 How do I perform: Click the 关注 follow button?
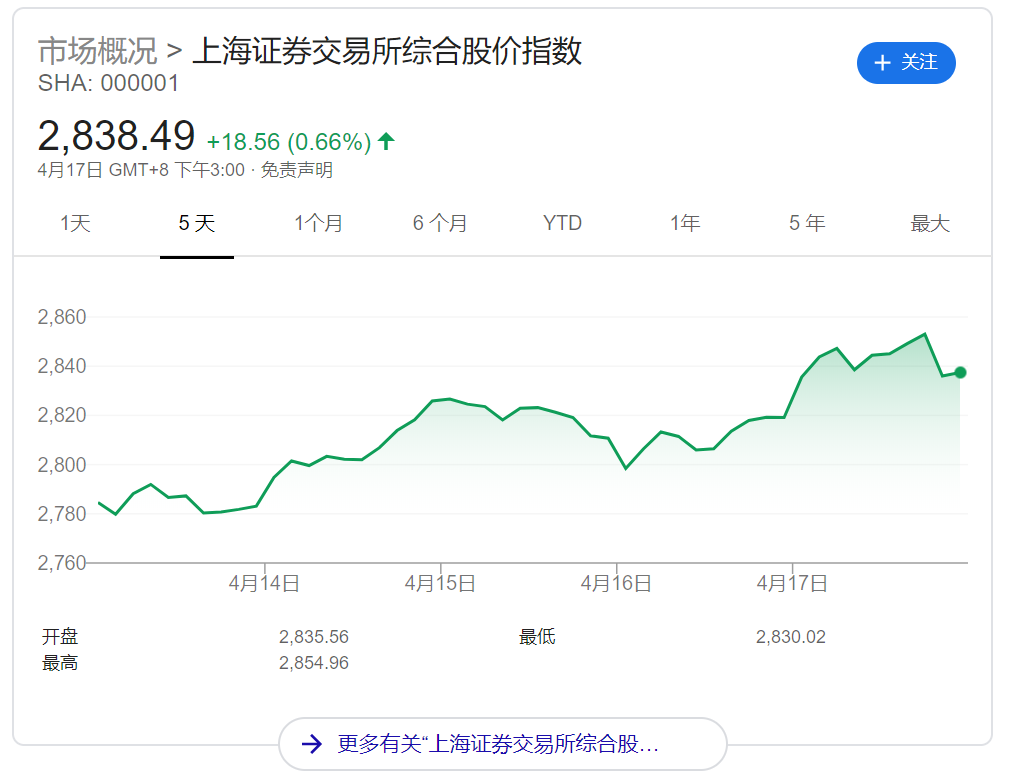click(906, 63)
